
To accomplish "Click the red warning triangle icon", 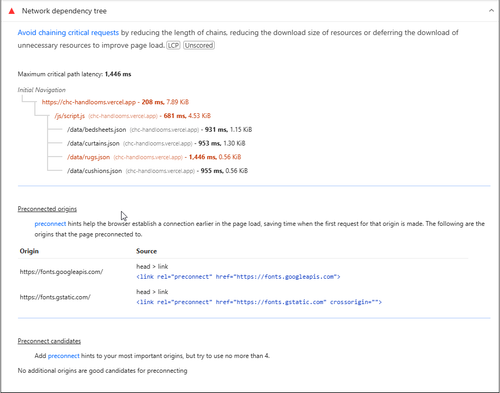I will point(12,11).
